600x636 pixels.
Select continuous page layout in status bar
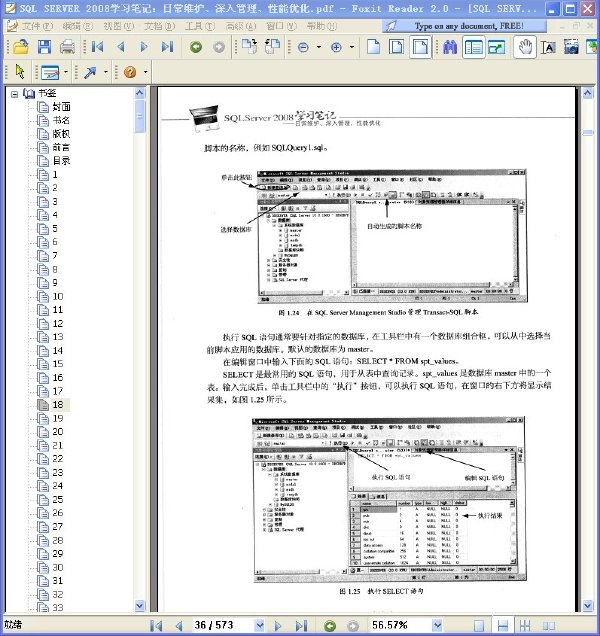click(x=502, y=626)
